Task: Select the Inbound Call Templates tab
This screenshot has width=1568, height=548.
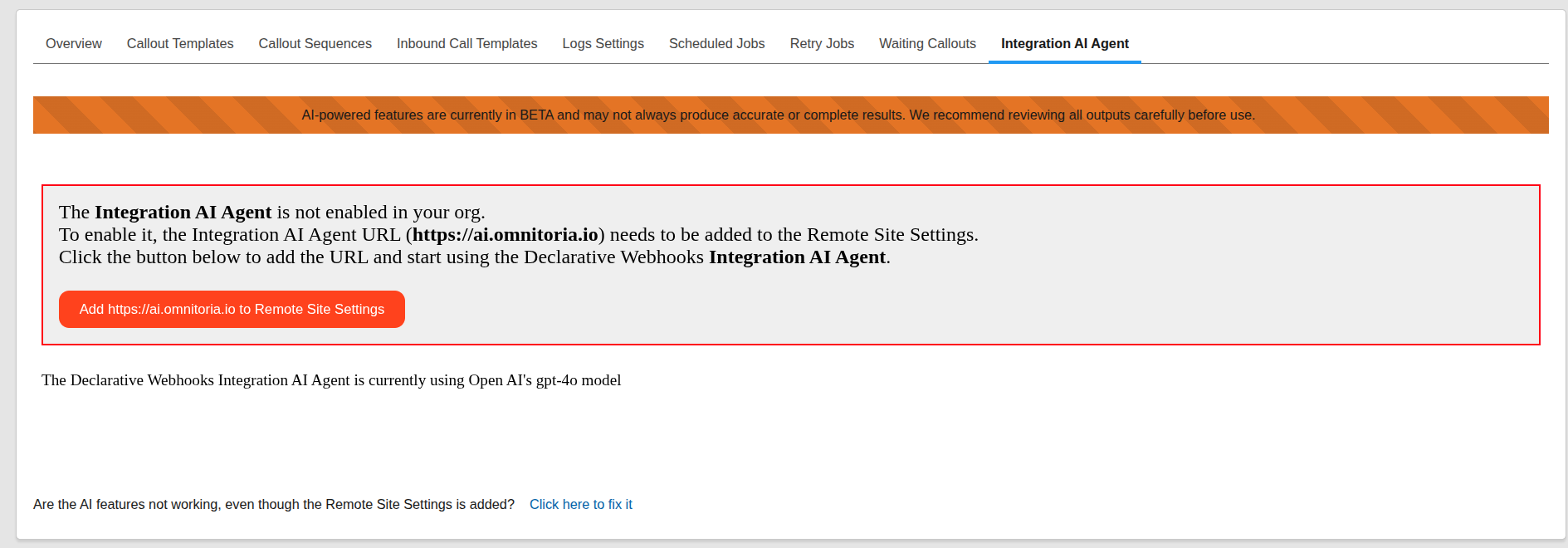Action: [466, 43]
